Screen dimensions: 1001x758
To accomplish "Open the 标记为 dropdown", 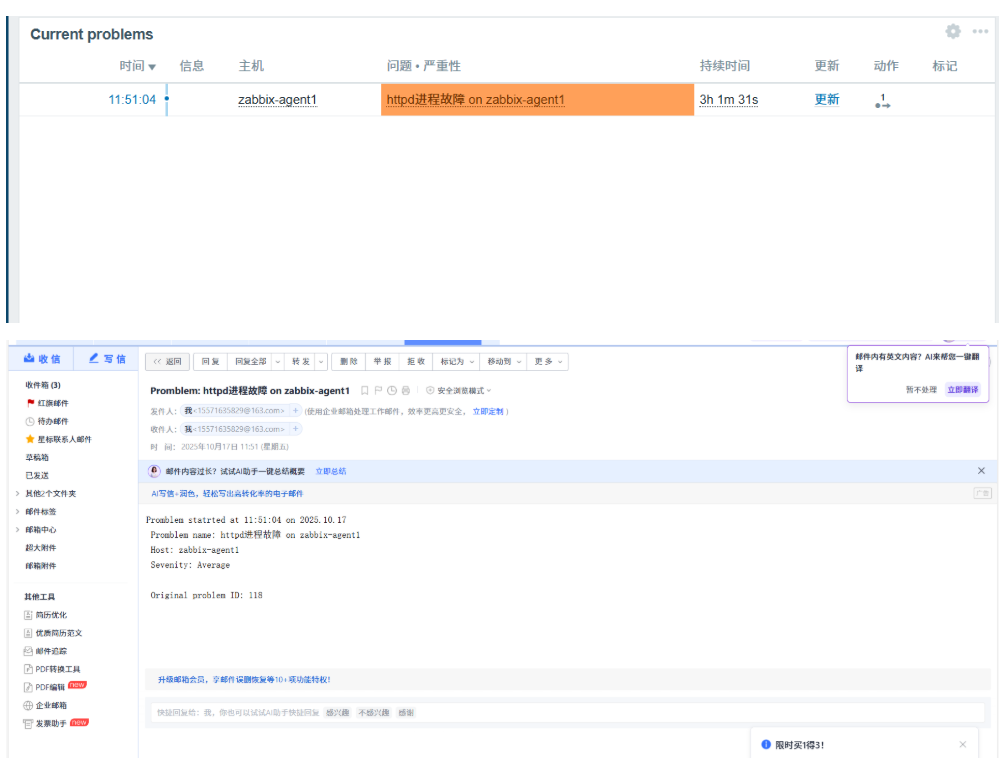I will (456, 362).
